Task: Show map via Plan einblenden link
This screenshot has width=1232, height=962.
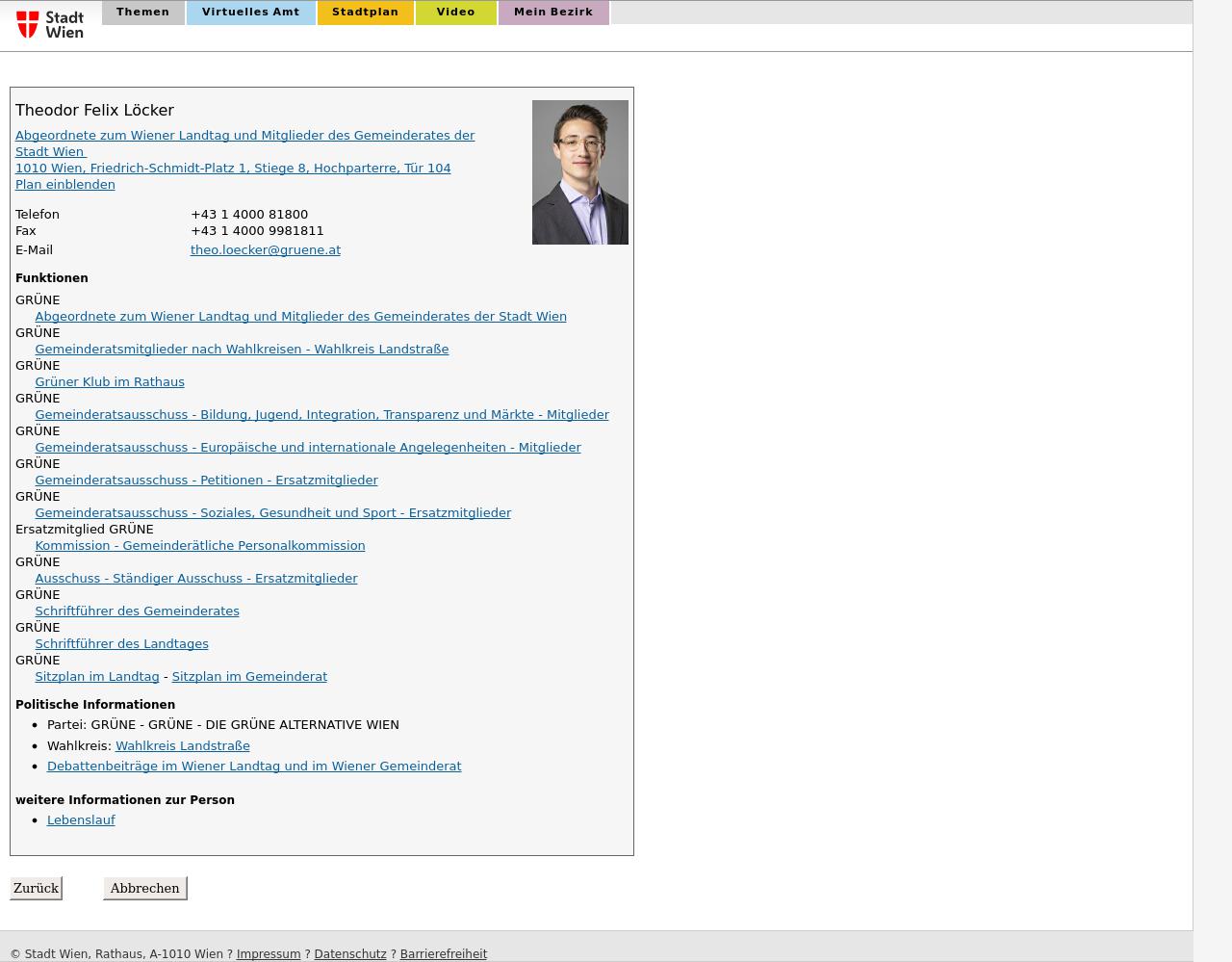Action: click(x=64, y=185)
